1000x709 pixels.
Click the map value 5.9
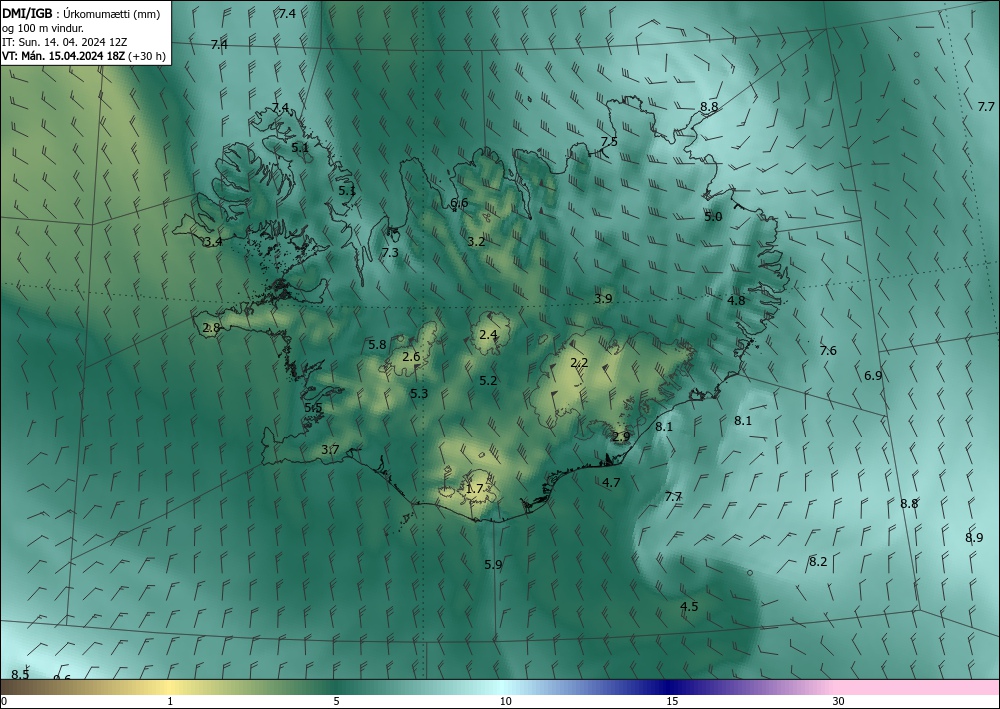coord(493,564)
